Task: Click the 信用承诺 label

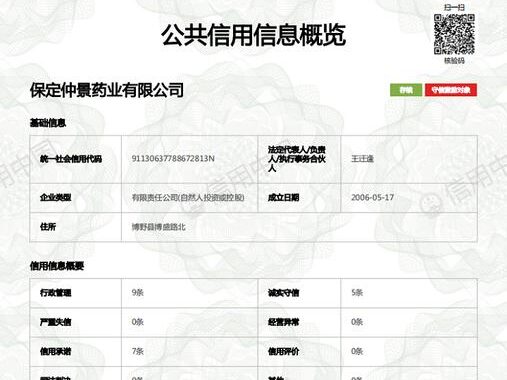Action: [55, 352]
